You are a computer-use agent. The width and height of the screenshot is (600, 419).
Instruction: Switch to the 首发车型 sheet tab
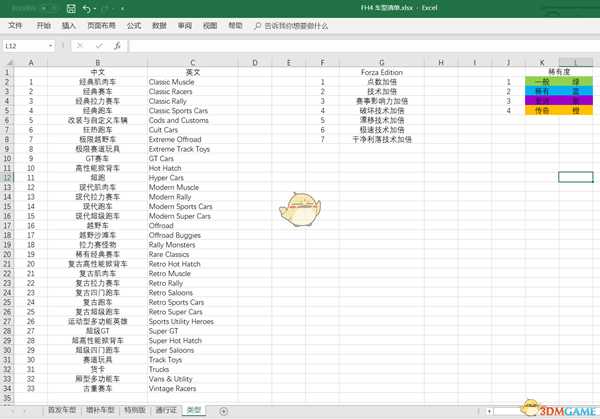coord(62,410)
